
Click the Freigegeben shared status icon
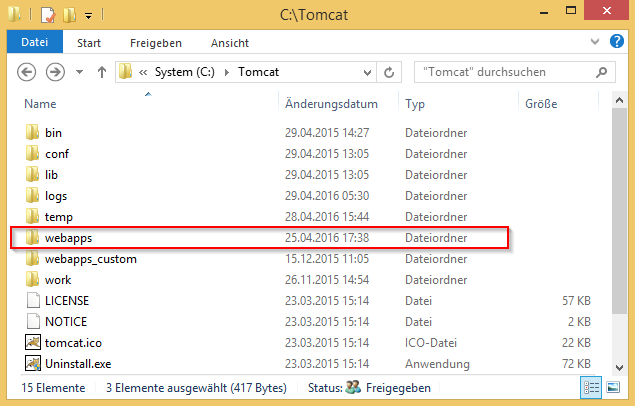[x=353, y=387]
